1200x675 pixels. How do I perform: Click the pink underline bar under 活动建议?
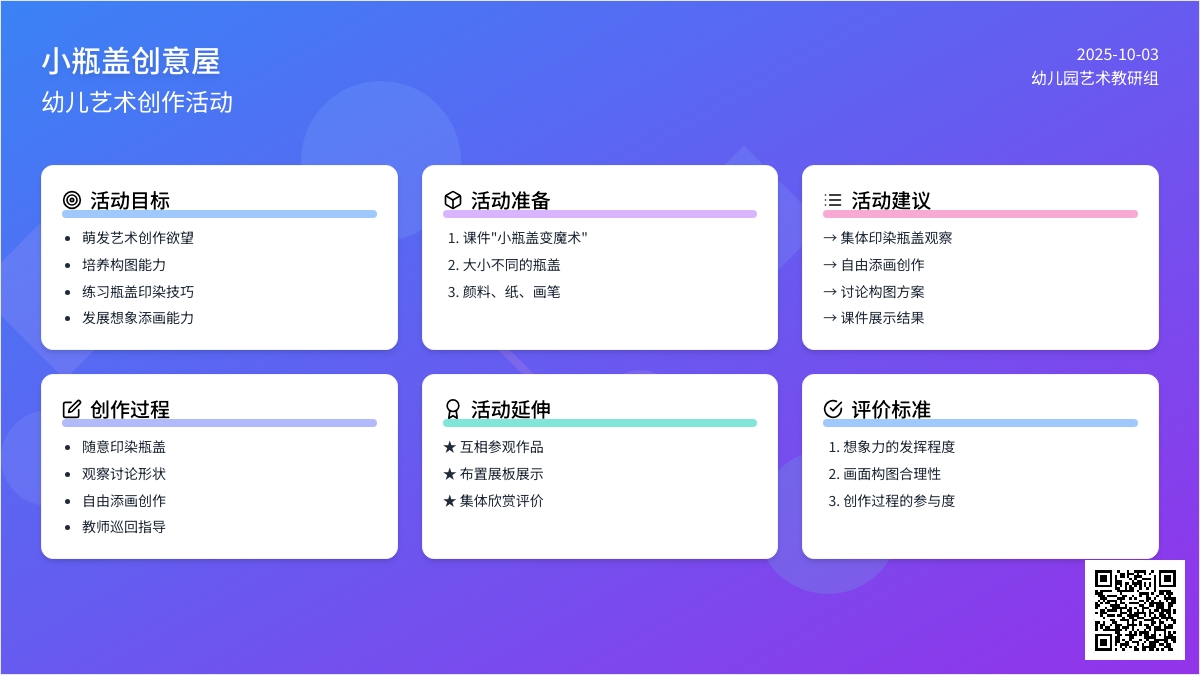(980, 214)
